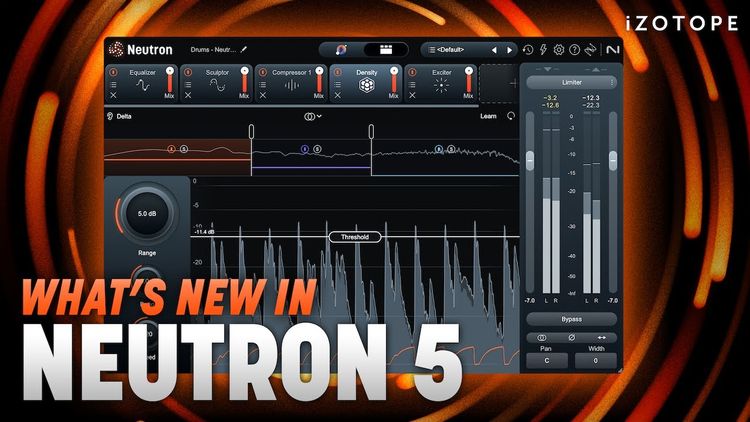Viewport: 750px width, 422px height.
Task: Select the Exciter module tab
Action: tap(441, 83)
